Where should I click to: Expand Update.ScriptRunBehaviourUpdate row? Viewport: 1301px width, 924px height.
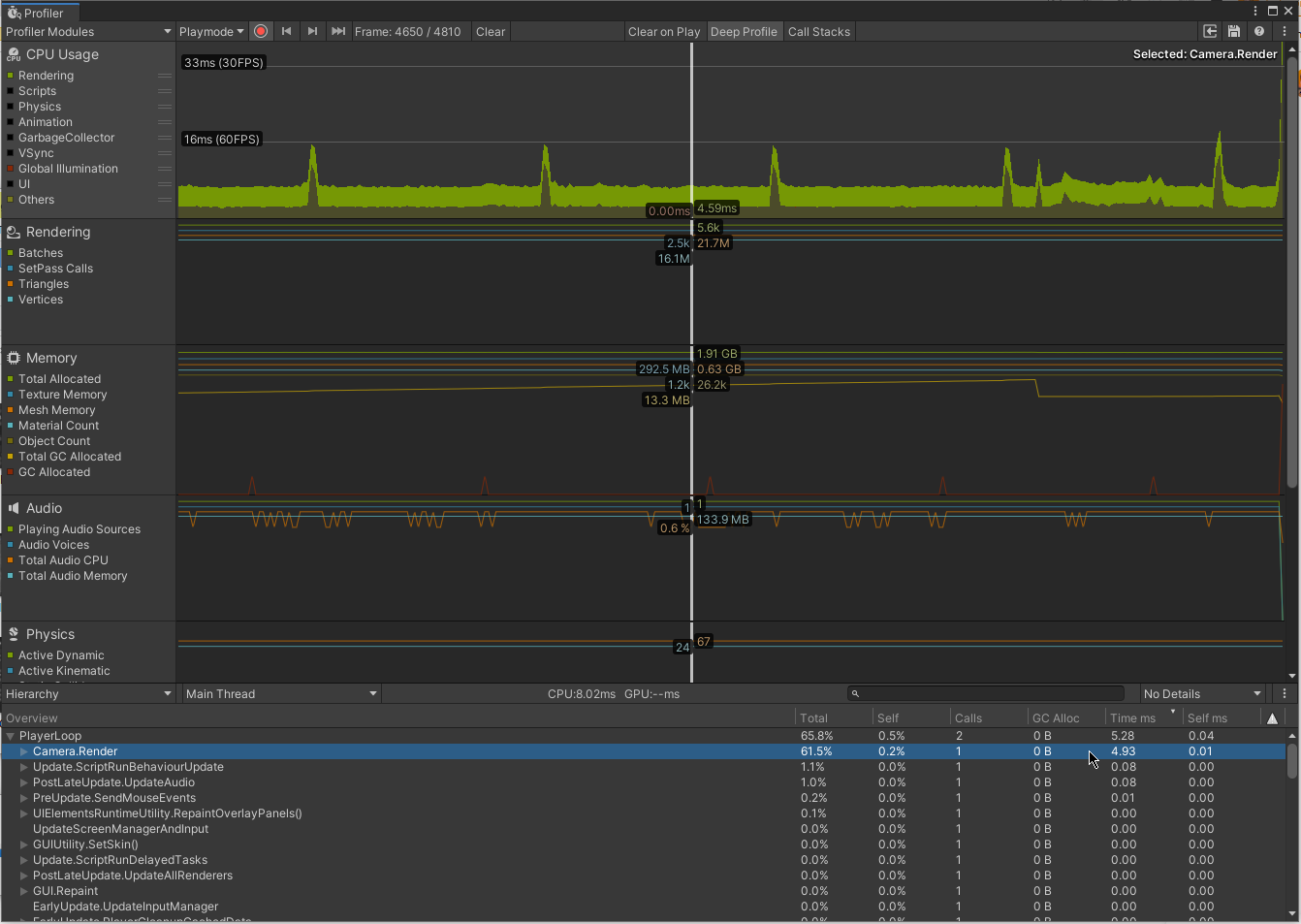(x=24, y=767)
